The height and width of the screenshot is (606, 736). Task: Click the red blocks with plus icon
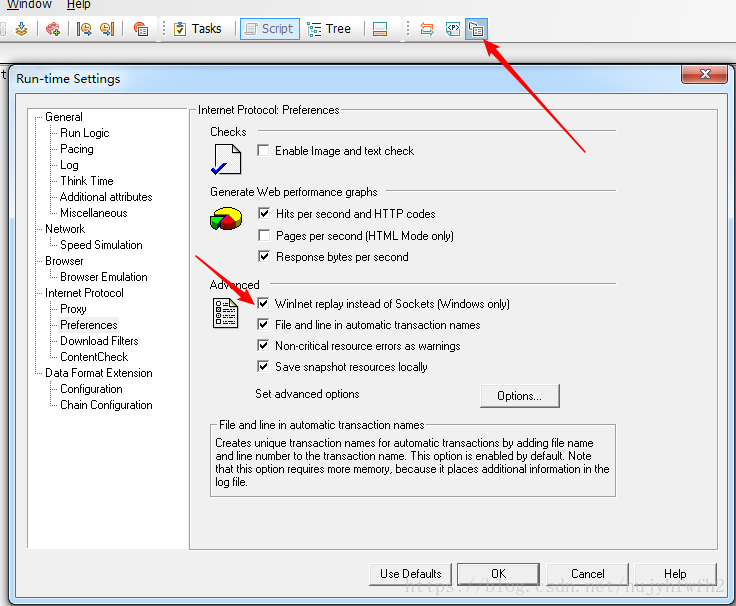(53, 29)
